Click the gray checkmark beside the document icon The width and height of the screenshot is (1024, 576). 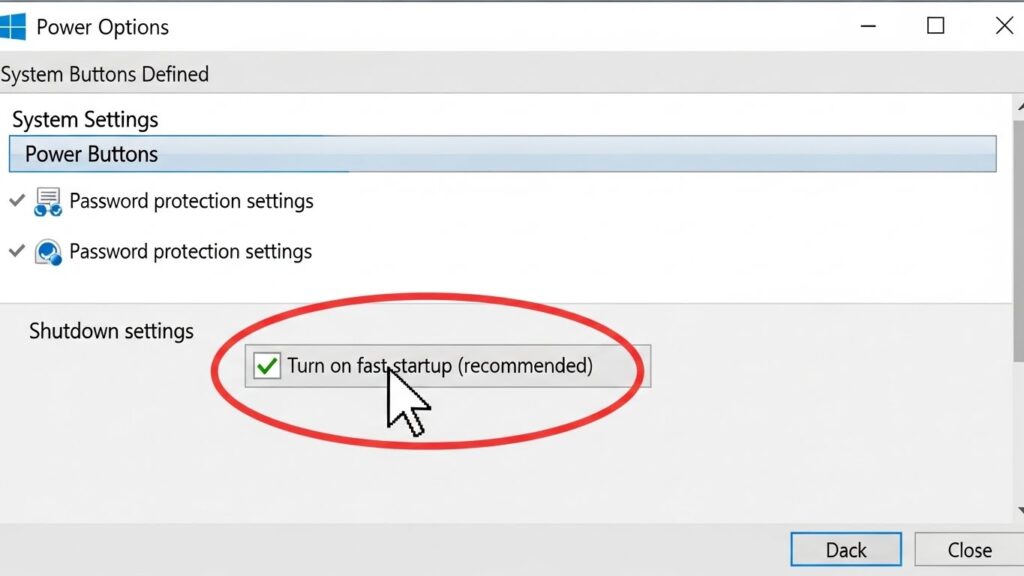pos(16,201)
